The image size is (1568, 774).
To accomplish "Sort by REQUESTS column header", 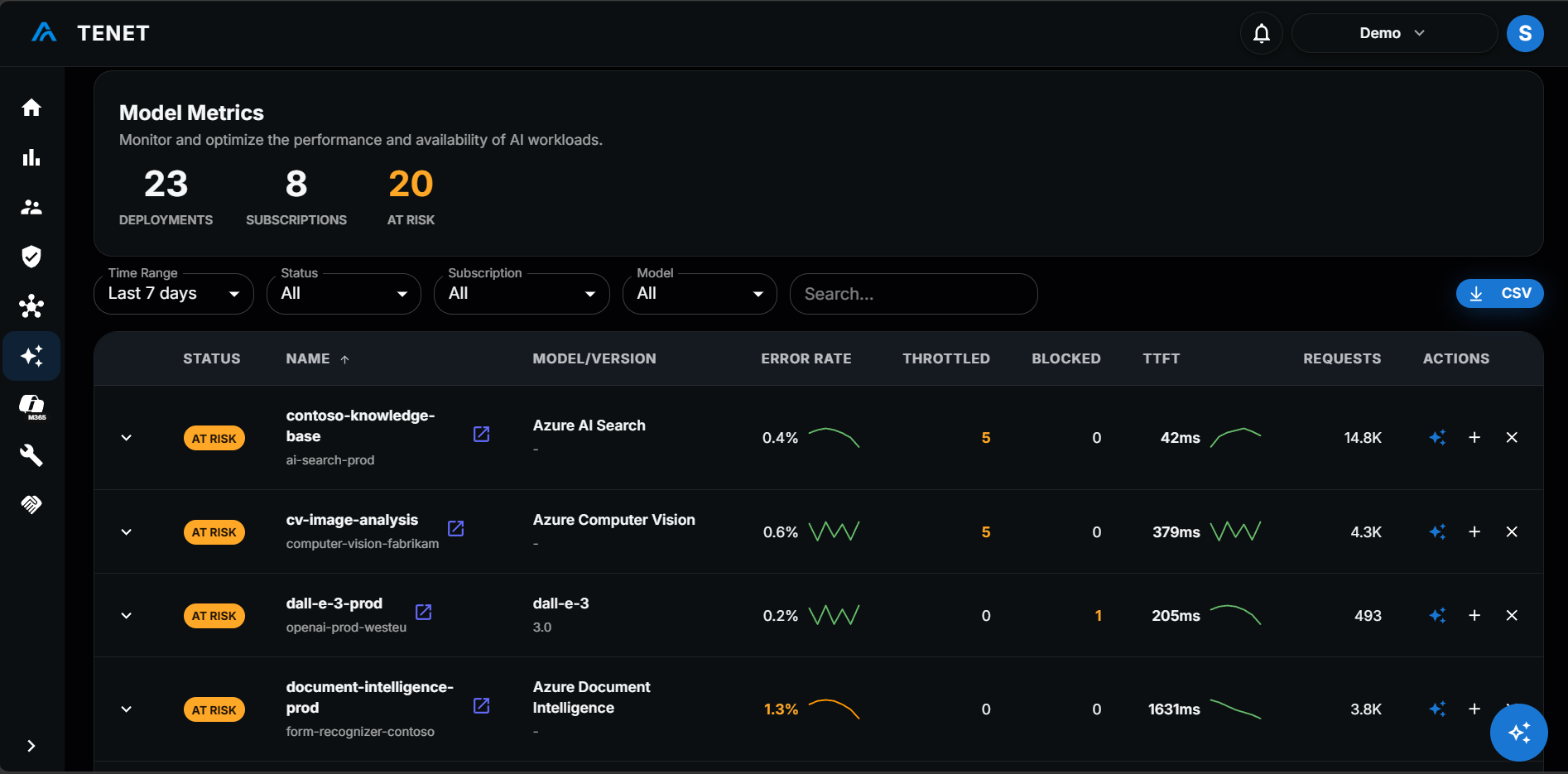I will pos(1342,358).
